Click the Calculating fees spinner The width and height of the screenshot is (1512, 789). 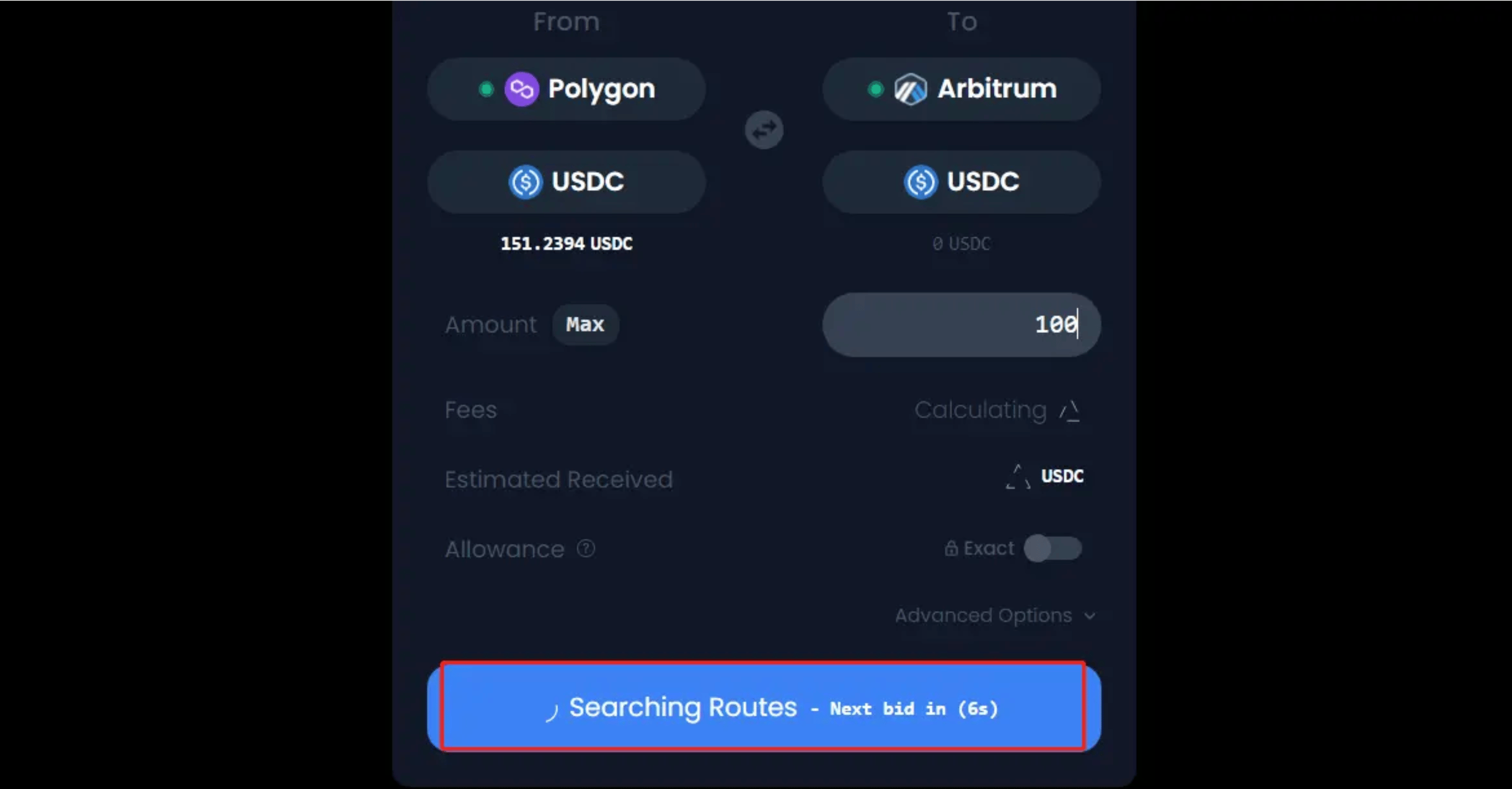pyautogui.click(x=1070, y=410)
